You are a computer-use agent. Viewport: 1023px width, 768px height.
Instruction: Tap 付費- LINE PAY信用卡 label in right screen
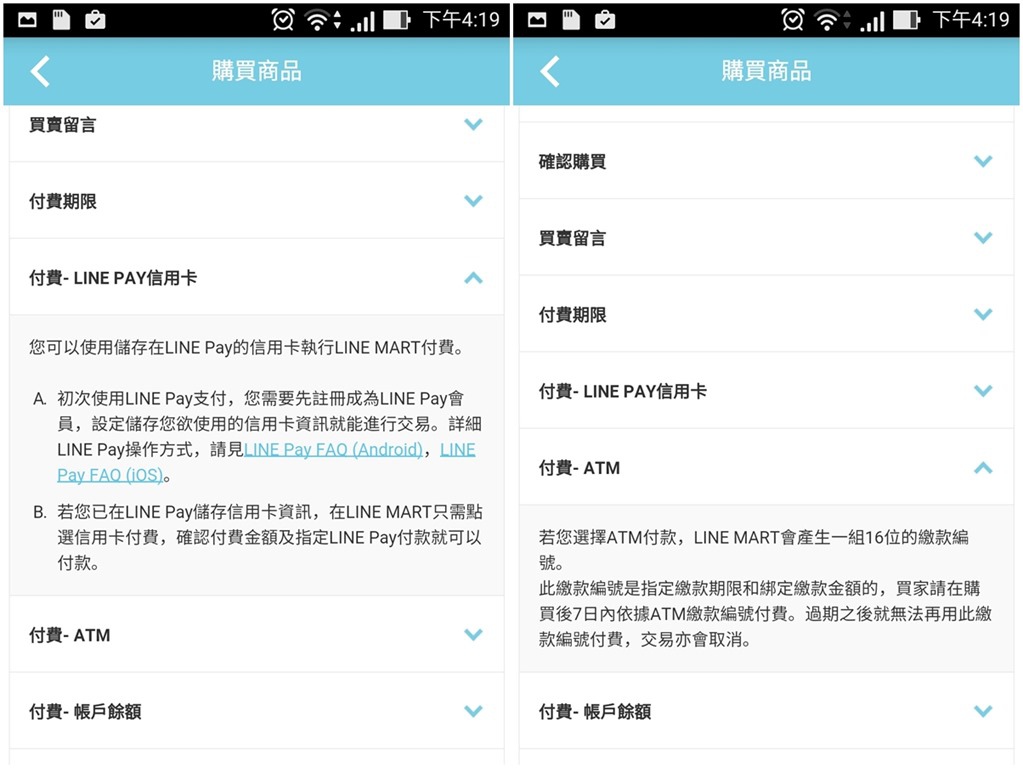(622, 392)
